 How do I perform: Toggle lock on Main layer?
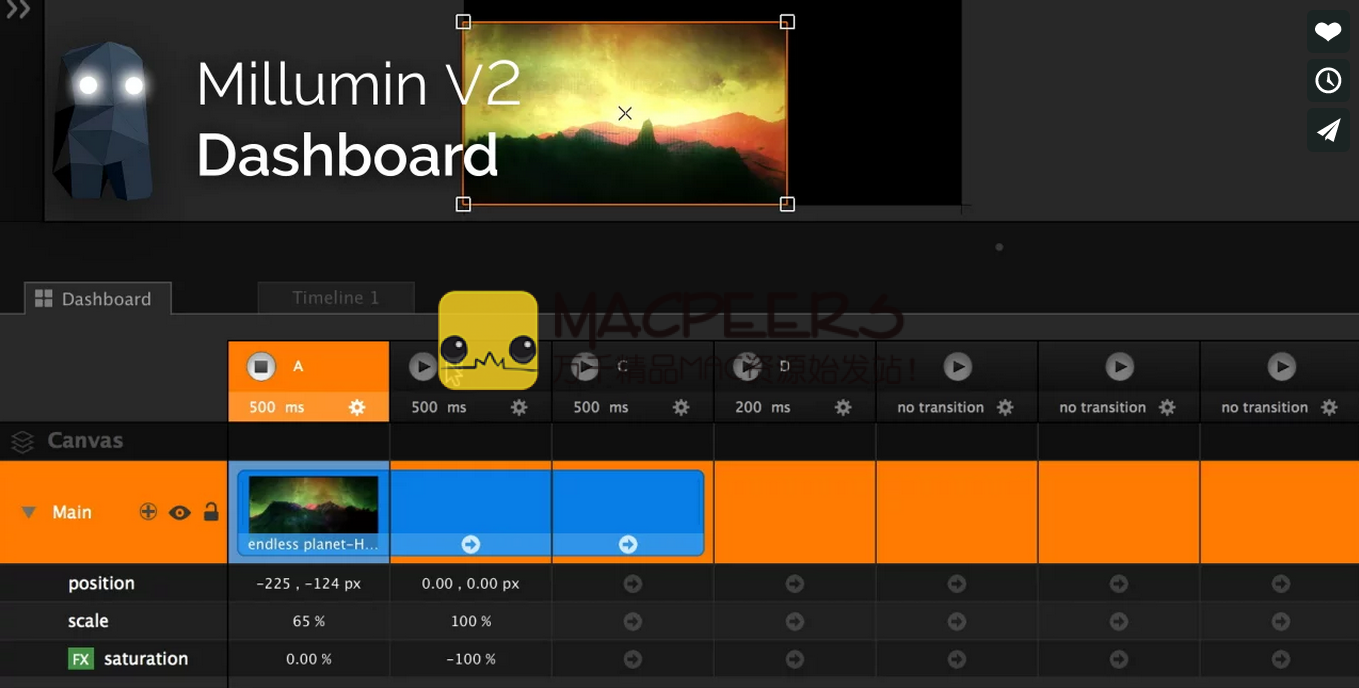[211, 512]
